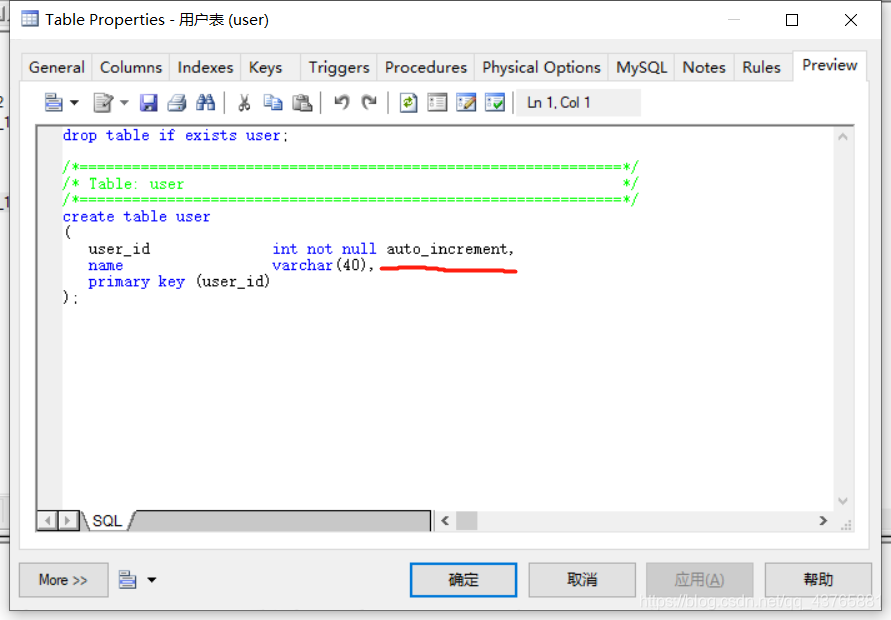Click the toolbar icon with green checkmark
891x620 pixels.
coord(495,103)
